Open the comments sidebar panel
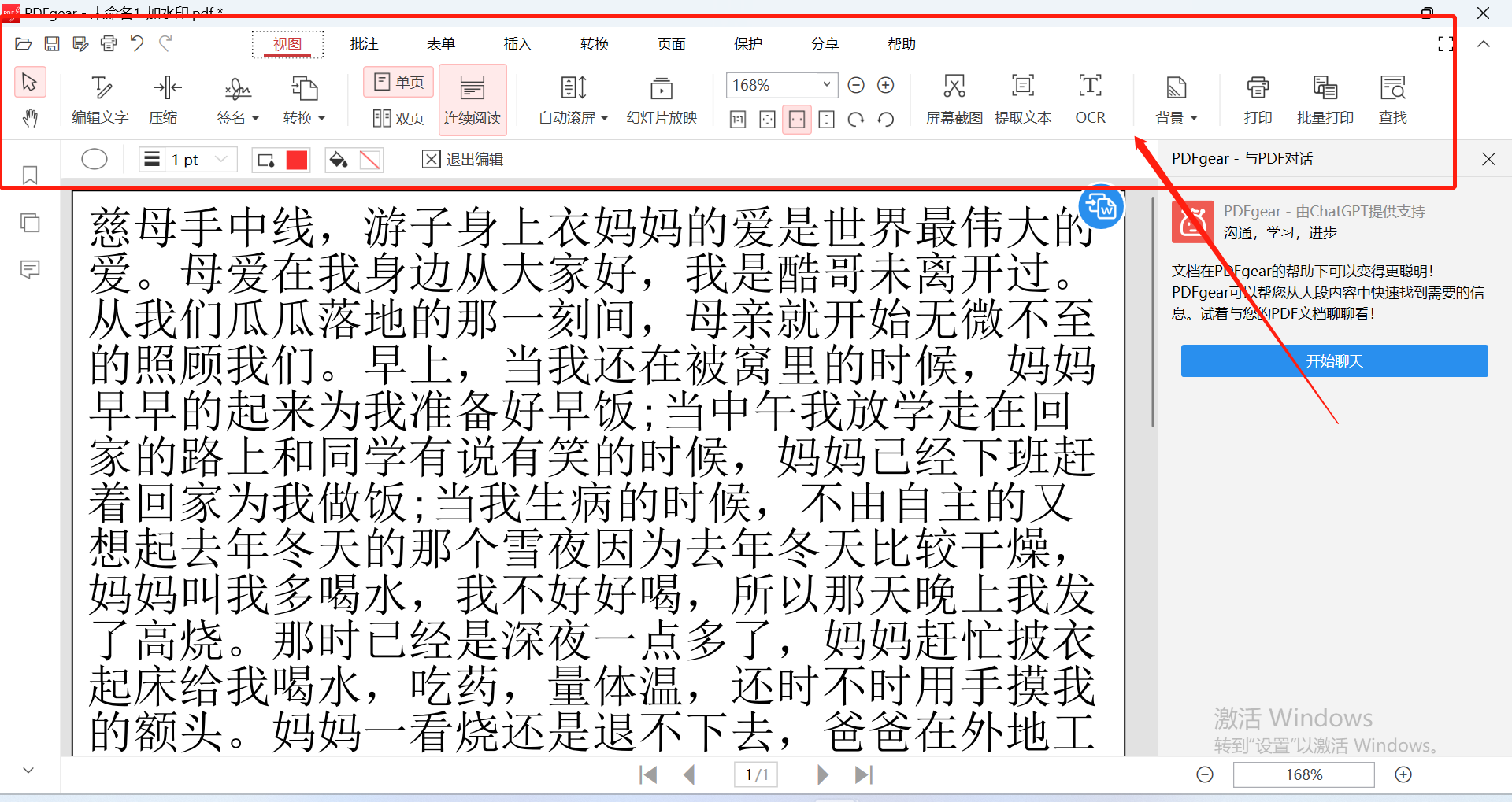 [x=30, y=270]
